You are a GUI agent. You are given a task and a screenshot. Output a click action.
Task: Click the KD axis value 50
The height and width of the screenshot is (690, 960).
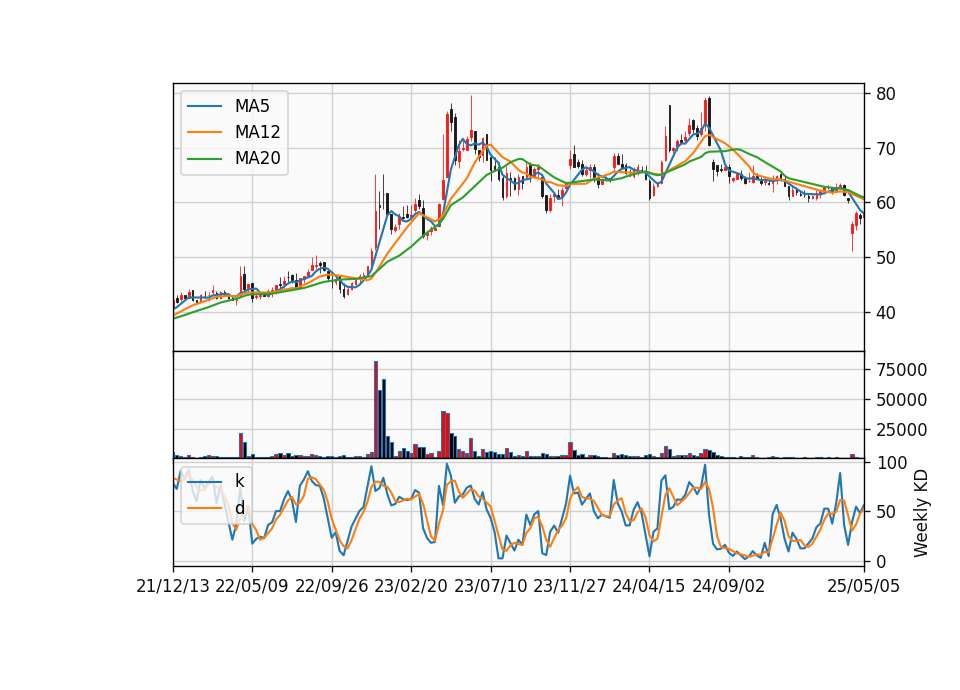pos(885,512)
